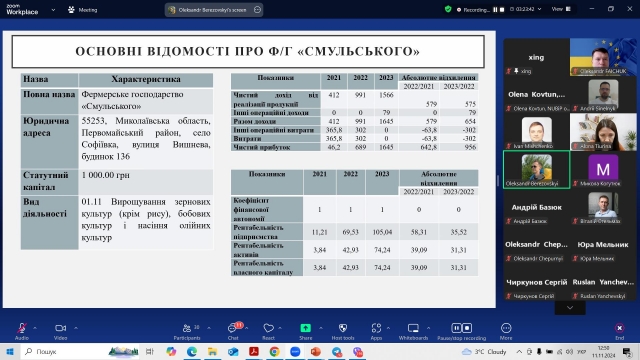Select Oleksandr Berezovskyi's video thumbnail

tap(536, 169)
